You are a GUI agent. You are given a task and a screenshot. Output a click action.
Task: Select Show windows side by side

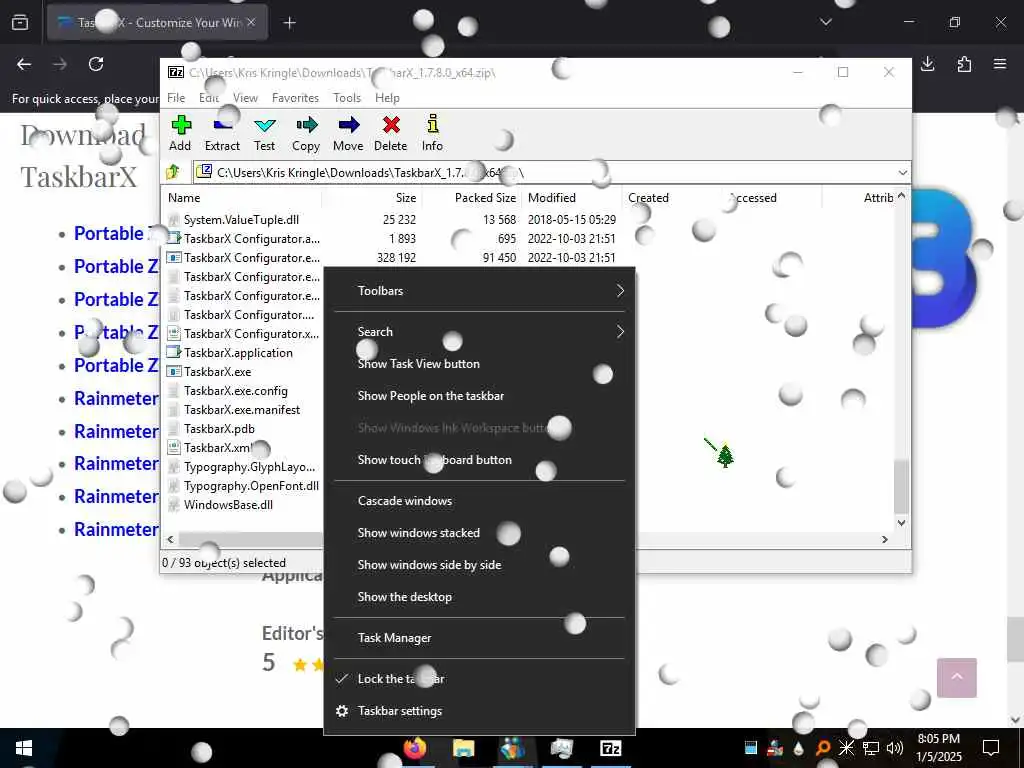479,565
